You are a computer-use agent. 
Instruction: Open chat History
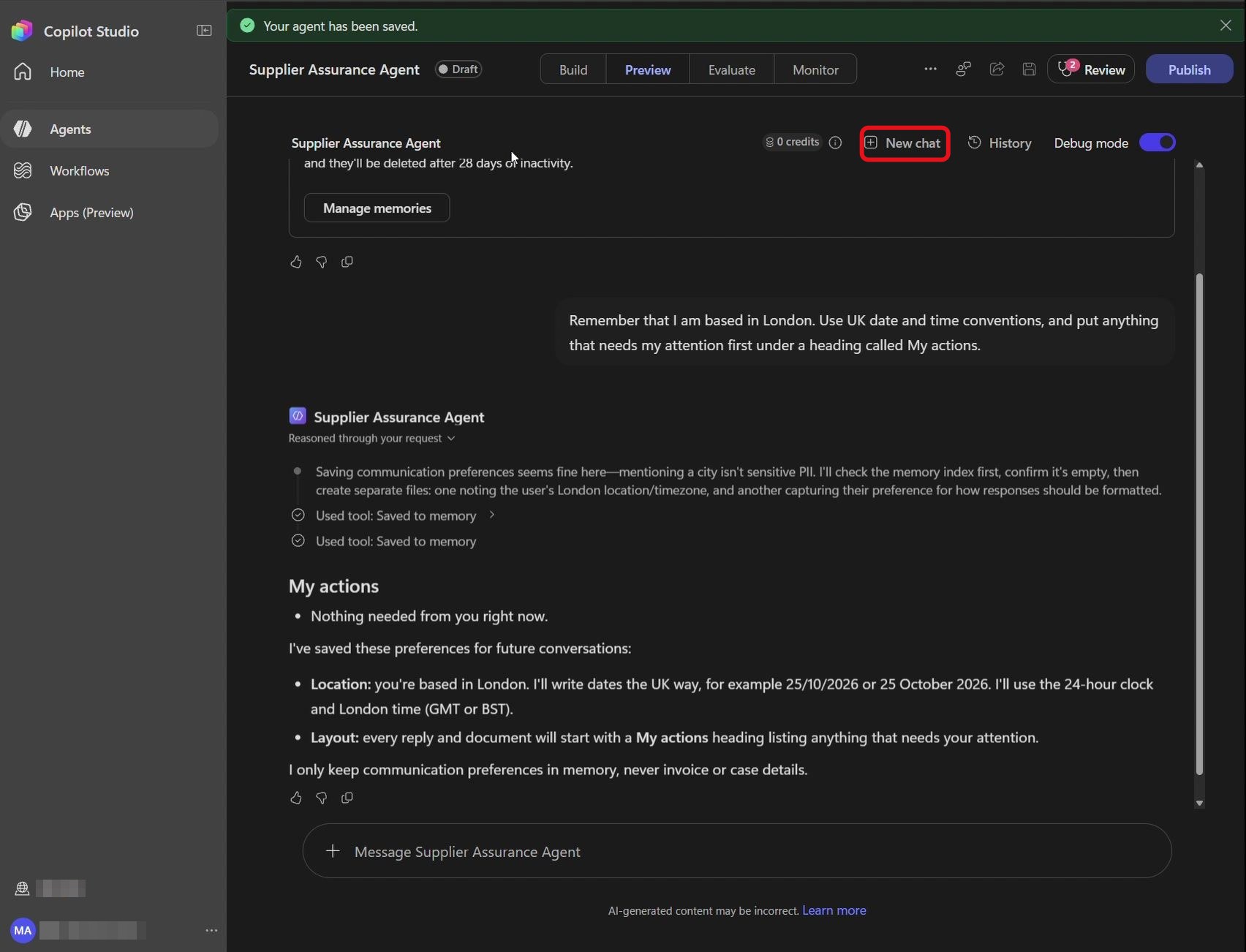coord(1000,143)
